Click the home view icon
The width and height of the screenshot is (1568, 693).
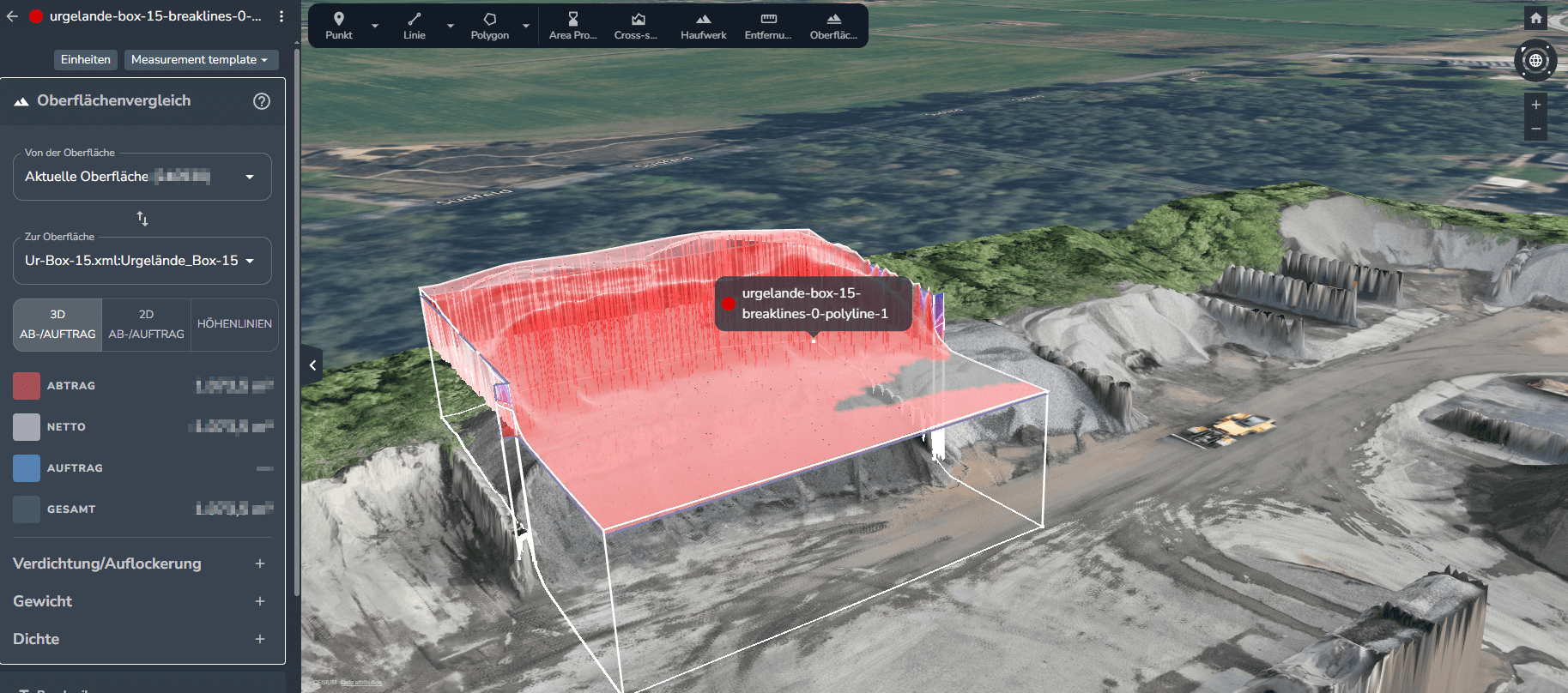[x=1535, y=18]
